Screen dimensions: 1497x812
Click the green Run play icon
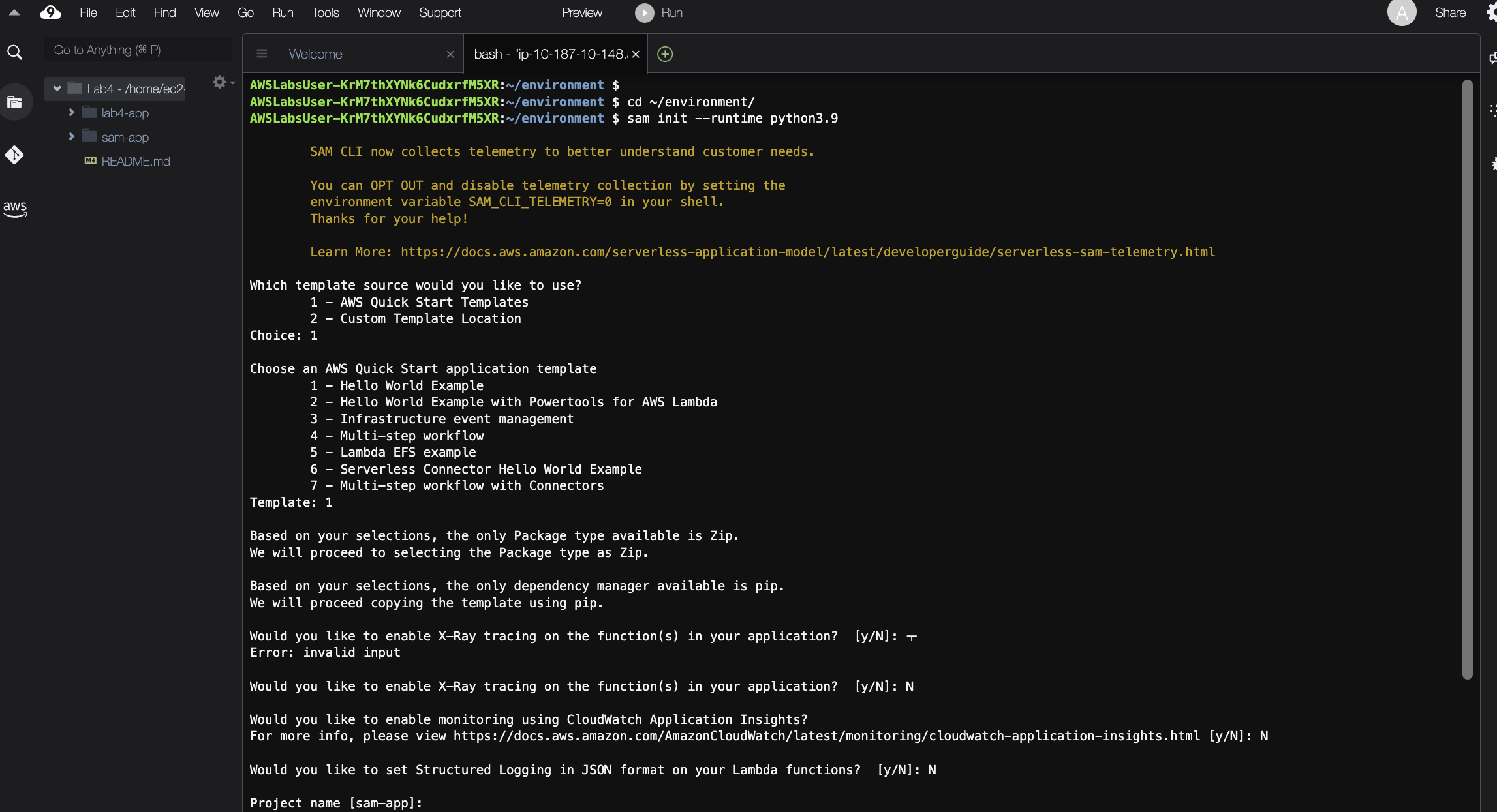(645, 12)
